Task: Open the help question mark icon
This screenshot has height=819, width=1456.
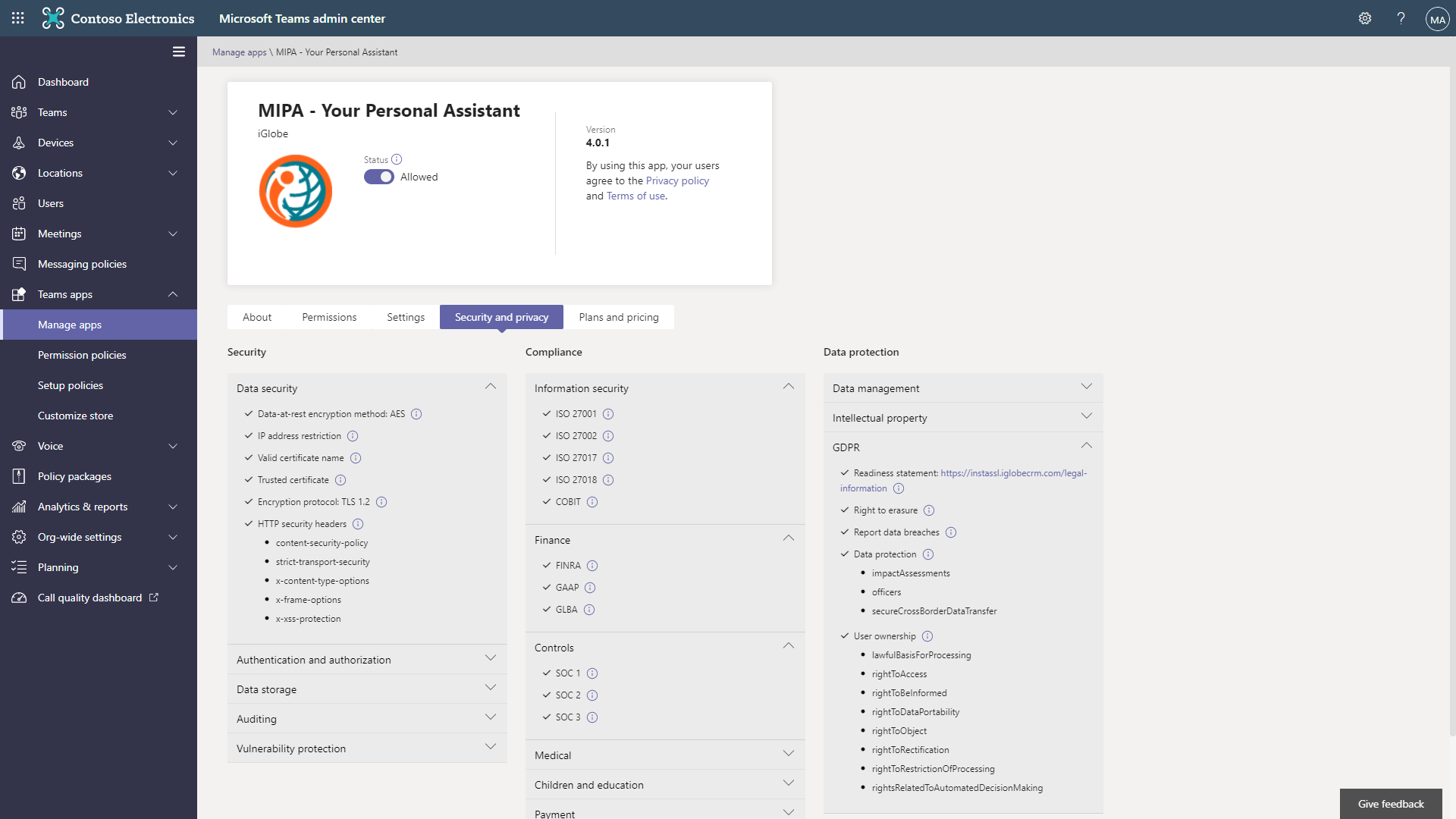Action: tap(1401, 18)
